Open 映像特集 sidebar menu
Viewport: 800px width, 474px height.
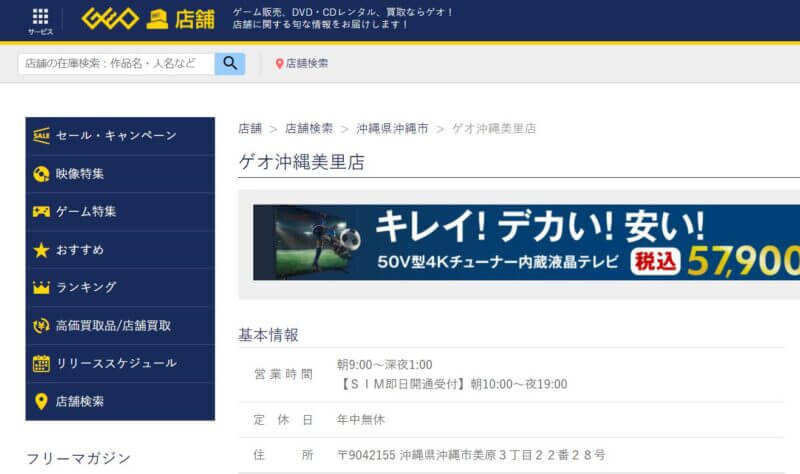pos(120,174)
